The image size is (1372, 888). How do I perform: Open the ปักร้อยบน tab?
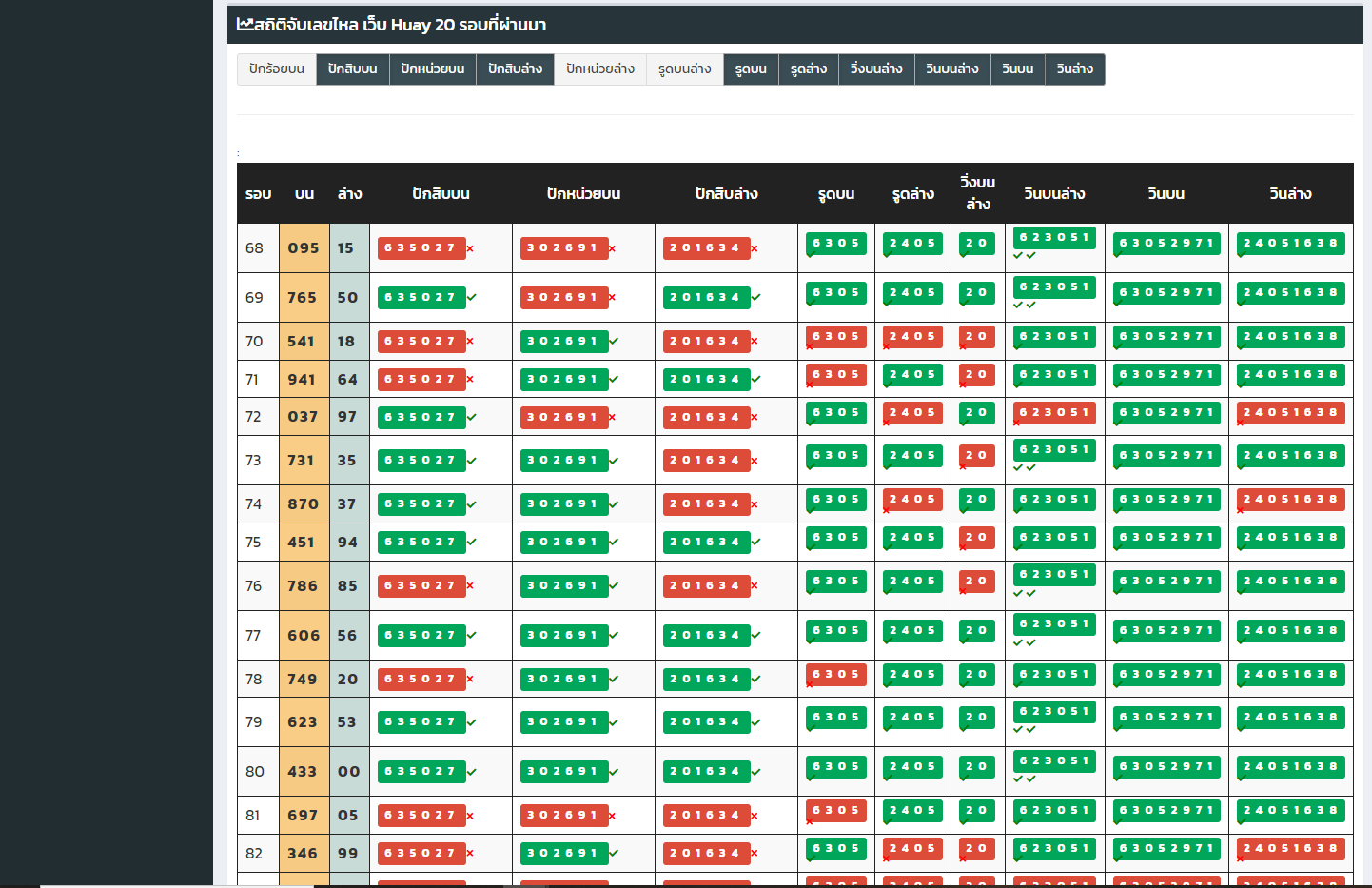(x=277, y=69)
